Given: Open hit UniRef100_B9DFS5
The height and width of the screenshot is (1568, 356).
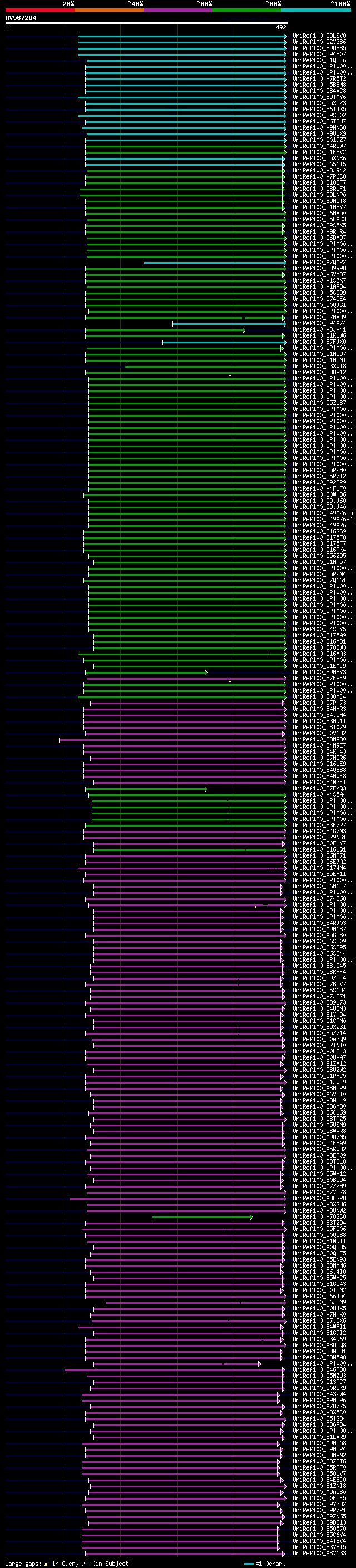Looking at the screenshot, I should [319, 48].
